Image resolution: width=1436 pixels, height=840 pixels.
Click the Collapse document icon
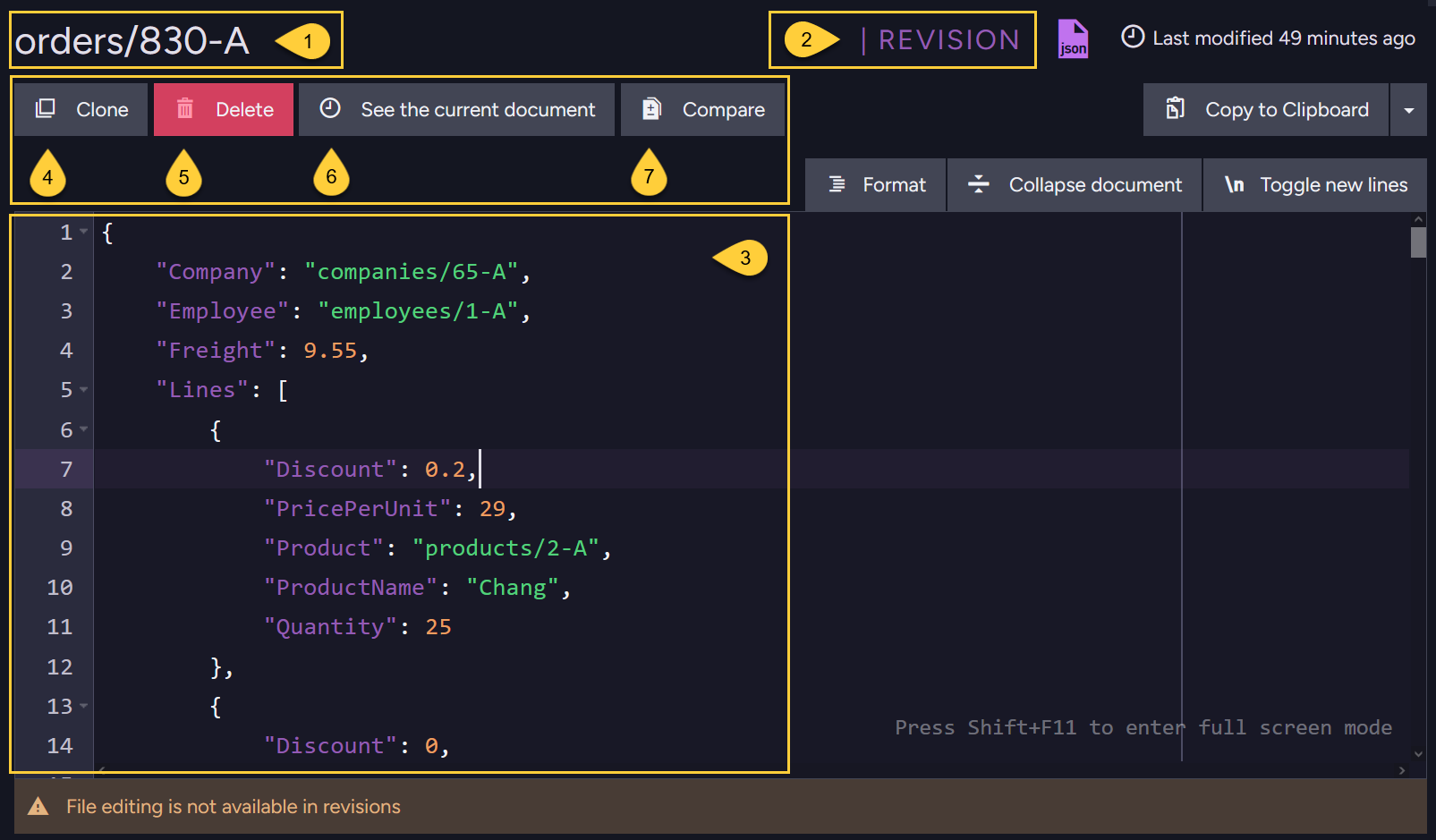(979, 184)
